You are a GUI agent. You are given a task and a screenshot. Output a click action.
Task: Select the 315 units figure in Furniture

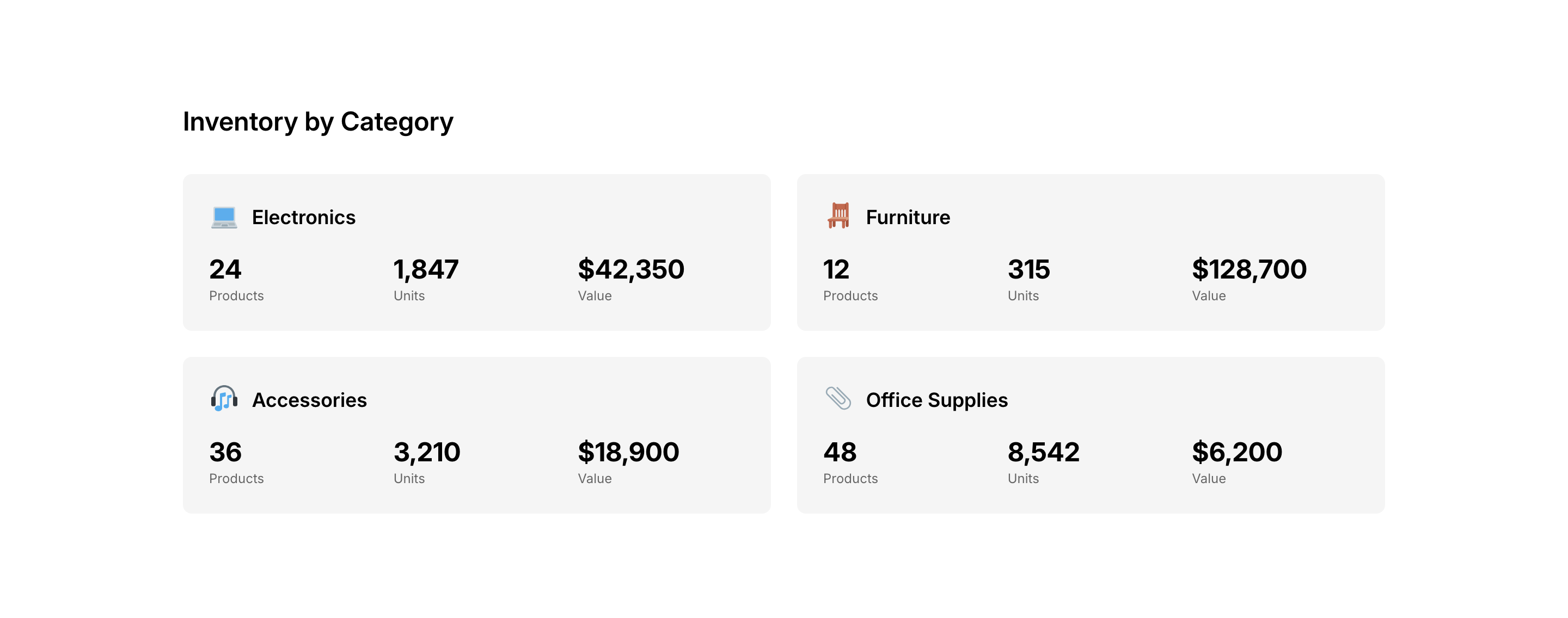[1028, 269]
